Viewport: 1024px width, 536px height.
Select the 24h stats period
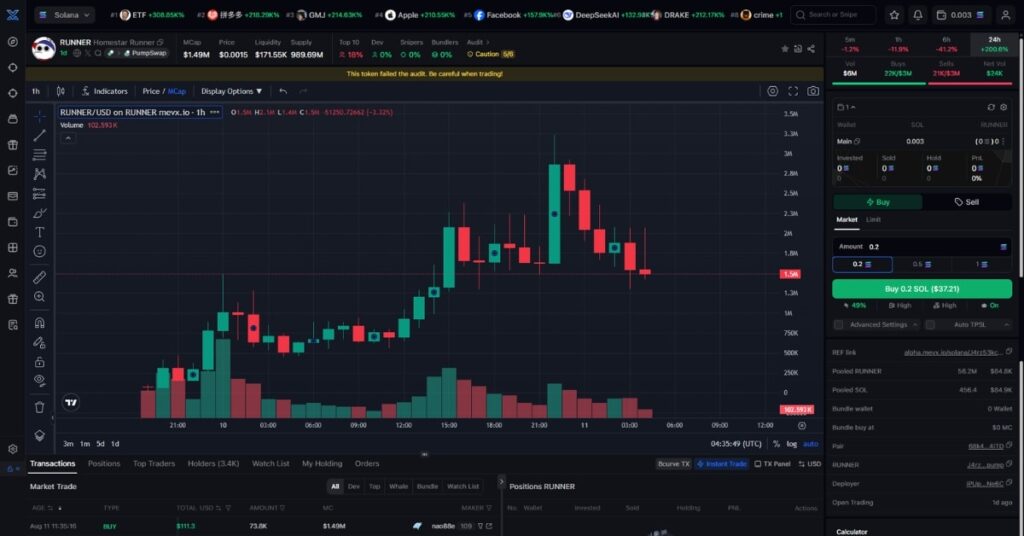(x=994, y=44)
